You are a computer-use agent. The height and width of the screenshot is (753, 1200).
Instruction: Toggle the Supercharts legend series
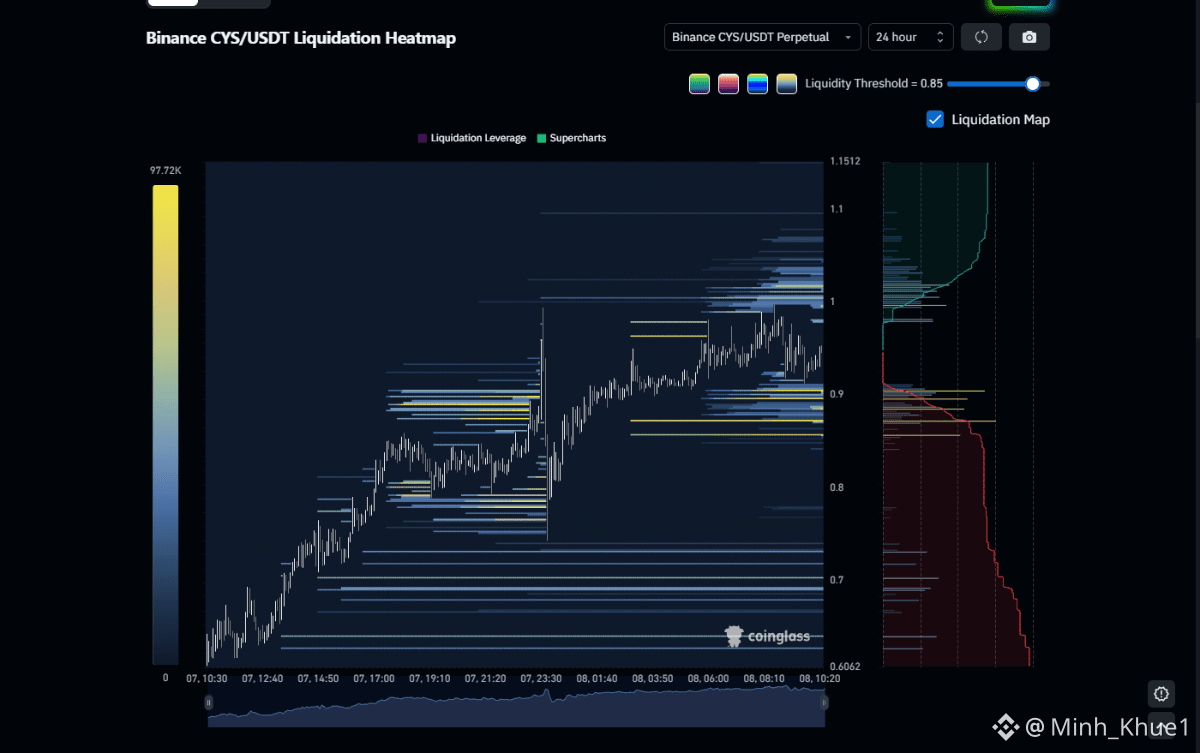click(x=571, y=138)
